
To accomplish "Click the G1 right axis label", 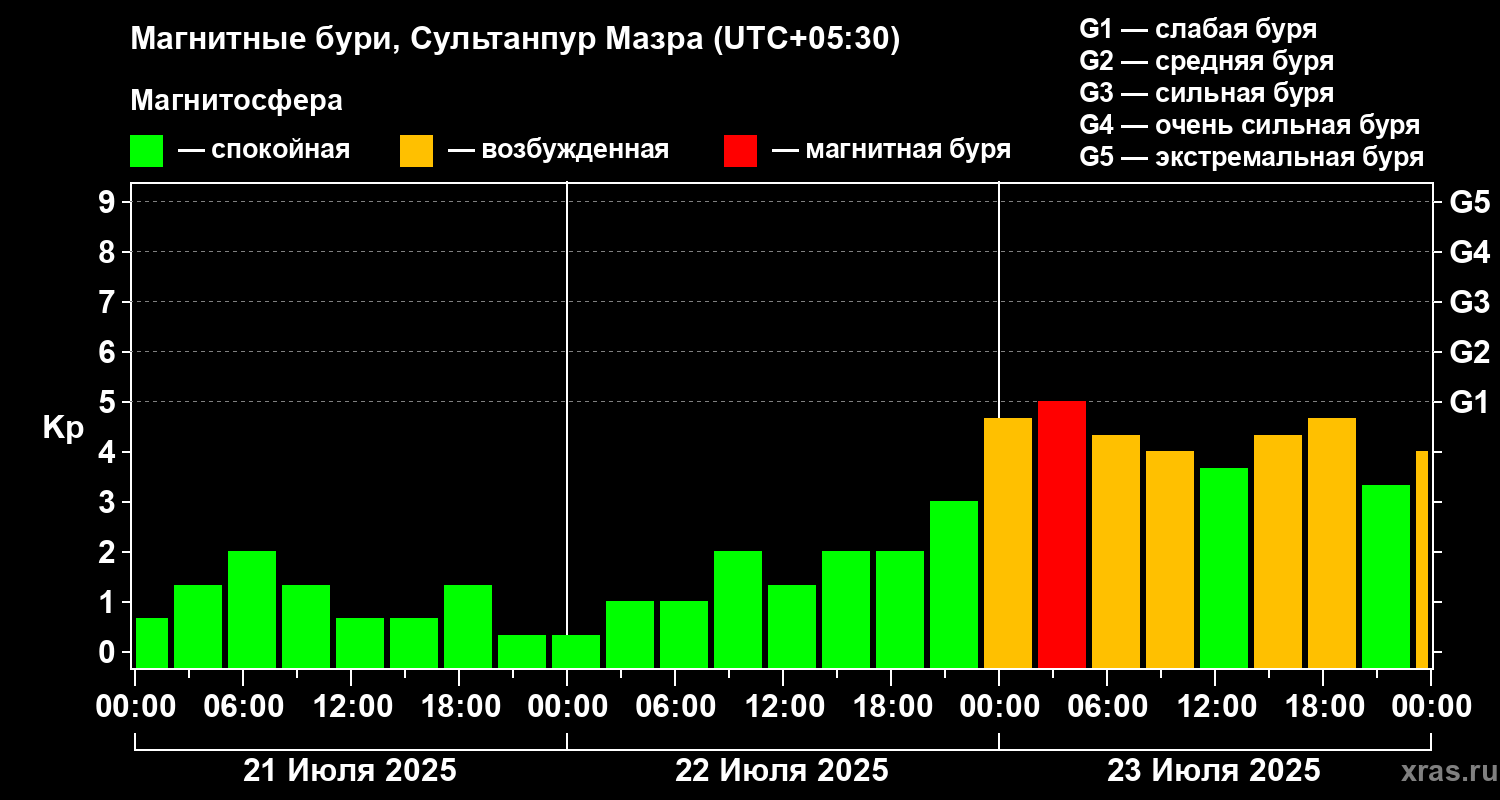I will [x=1470, y=402].
